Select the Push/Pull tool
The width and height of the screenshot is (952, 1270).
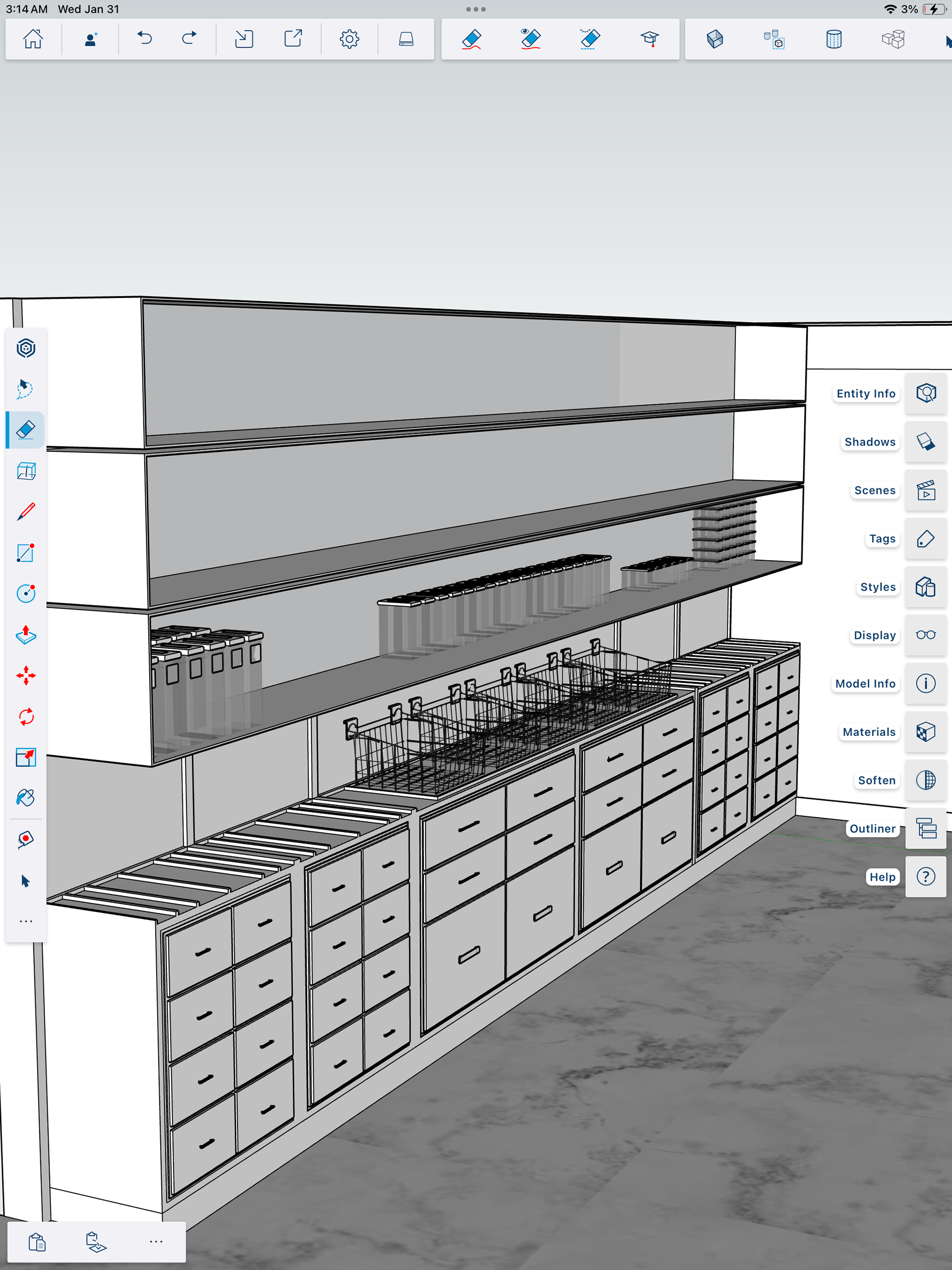click(x=26, y=634)
